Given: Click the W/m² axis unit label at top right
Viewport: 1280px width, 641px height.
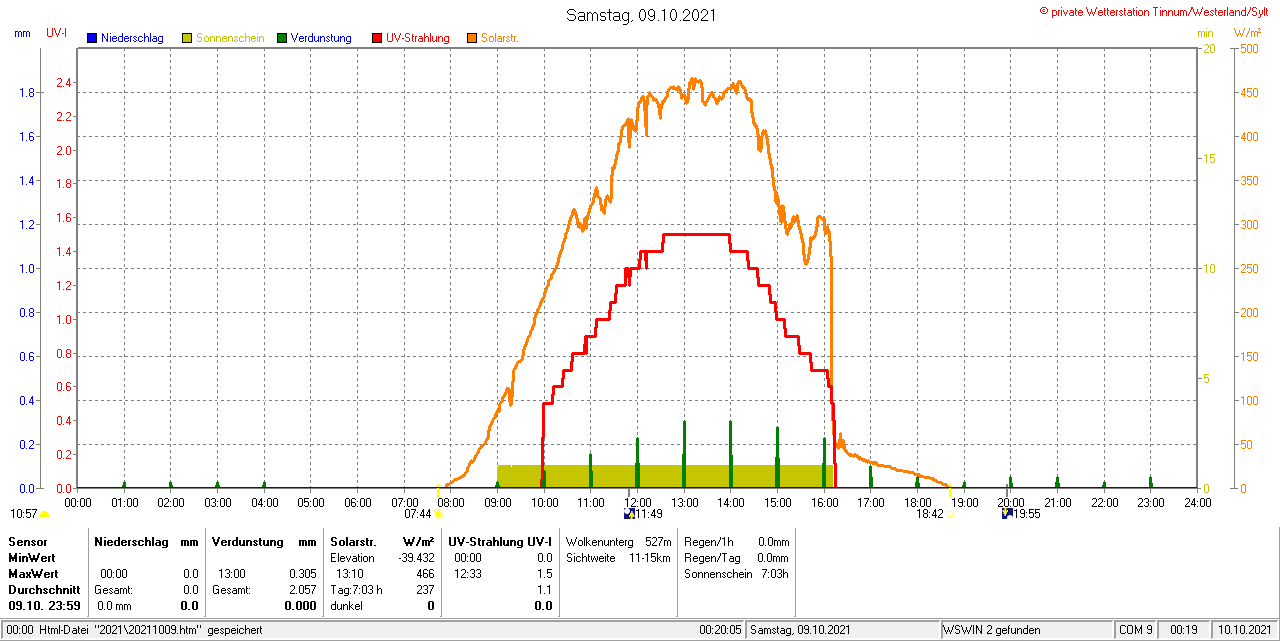Looking at the screenshot, I should coord(1247,33).
